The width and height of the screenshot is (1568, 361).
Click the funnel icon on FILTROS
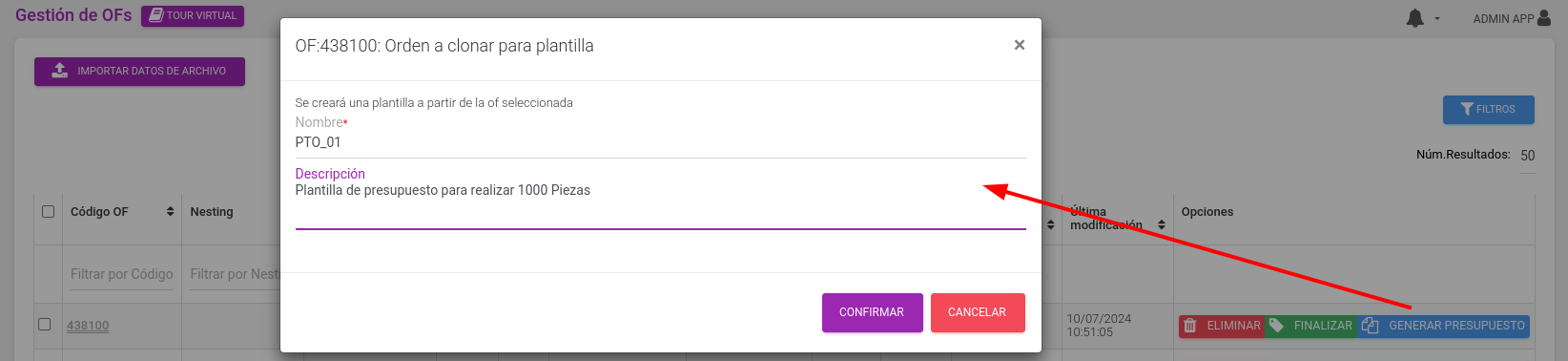[1467, 109]
